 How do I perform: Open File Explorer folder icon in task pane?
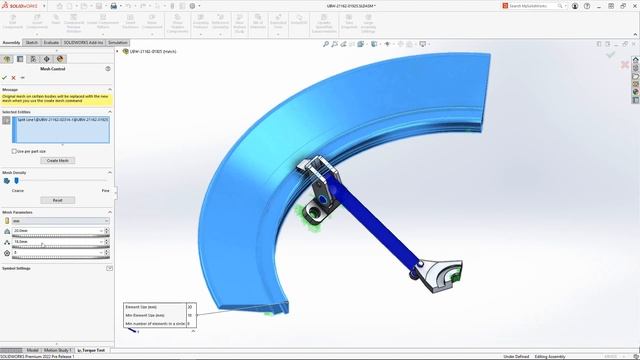pos(636,76)
